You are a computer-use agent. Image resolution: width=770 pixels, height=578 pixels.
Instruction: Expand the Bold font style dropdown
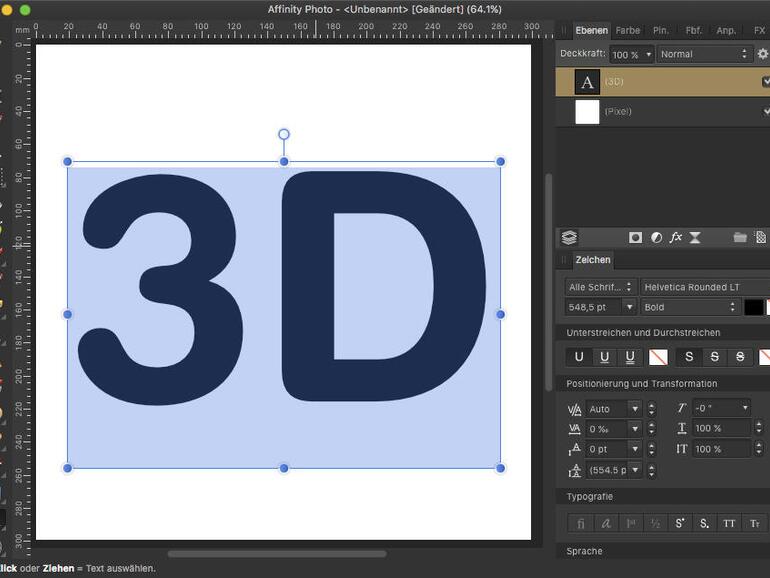(x=690, y=307)
